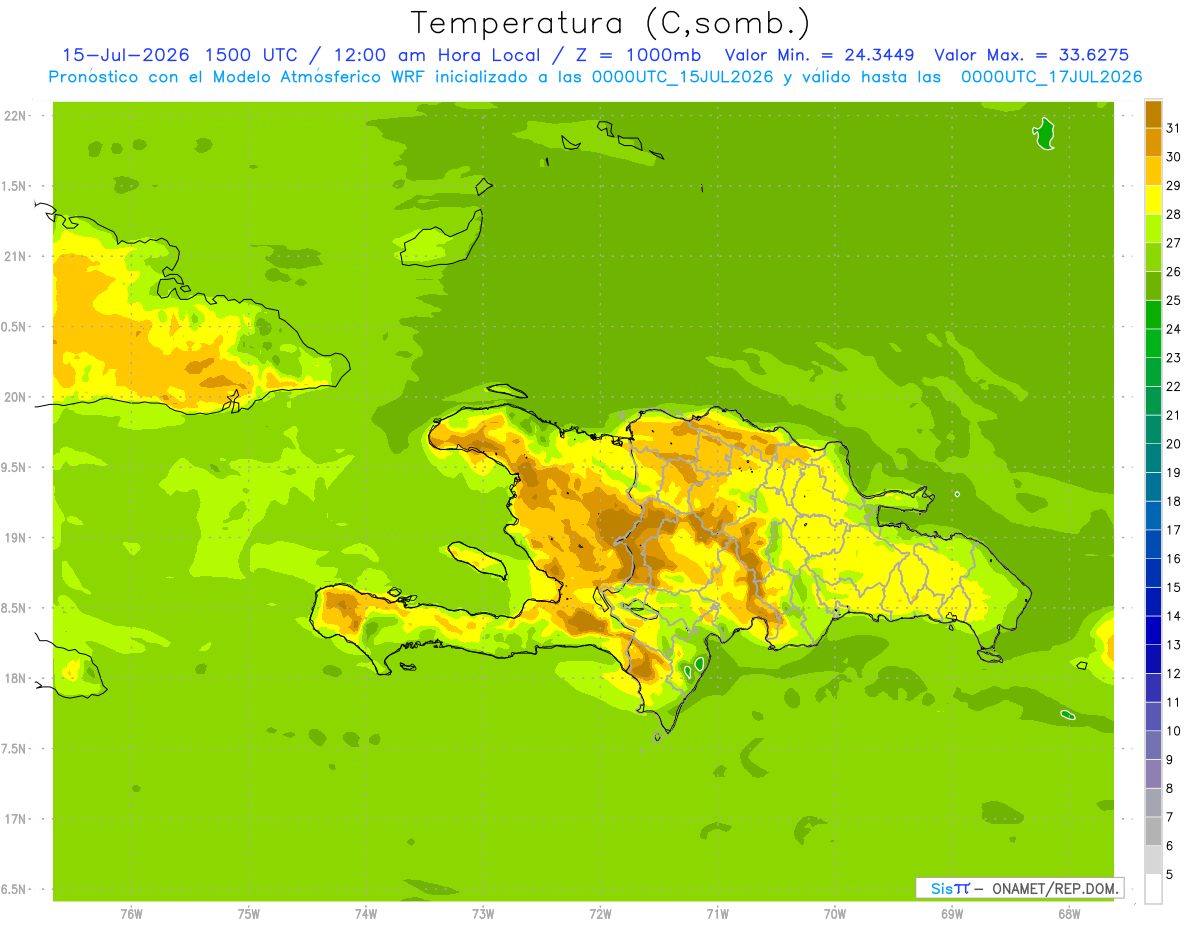This screenshot has width=1200, height=927.
Task: Click the legend value '25'
Action: point(1174,300)
